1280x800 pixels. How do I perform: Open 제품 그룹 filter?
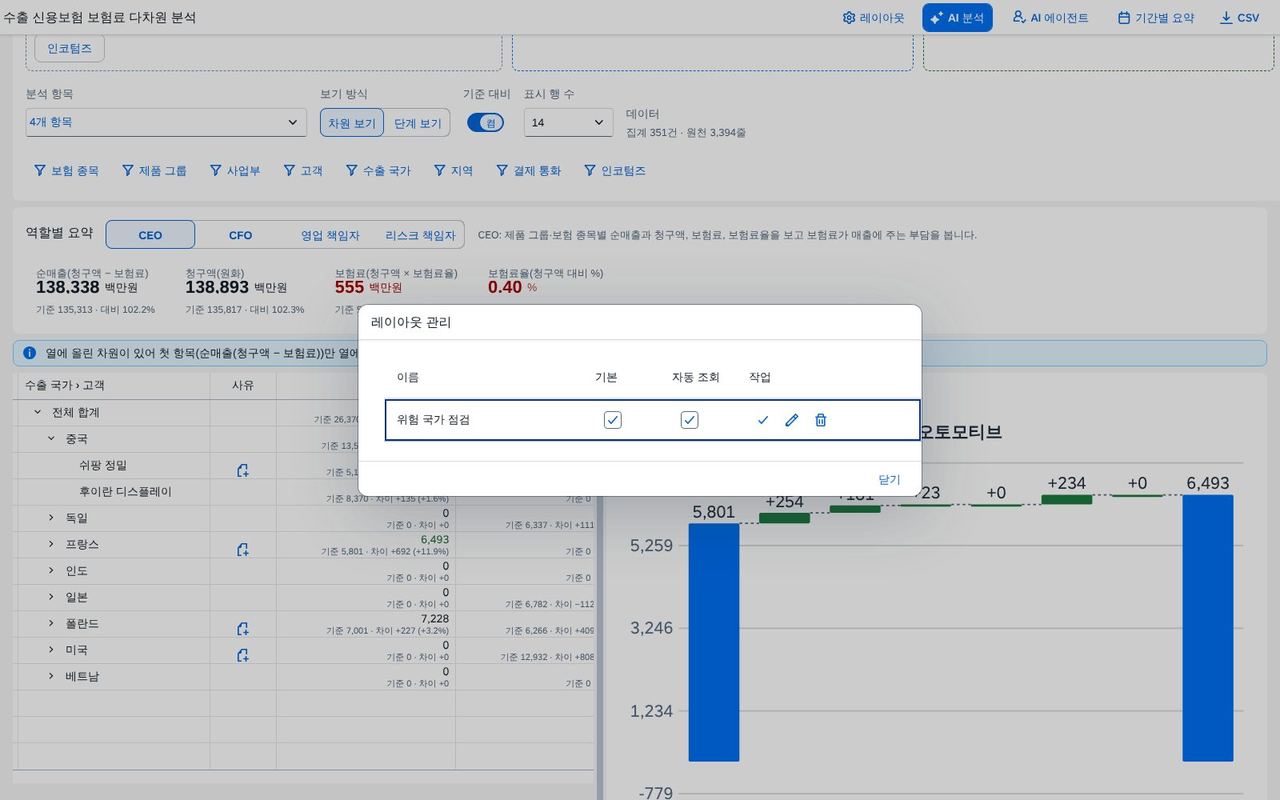(x=154, y=171)
